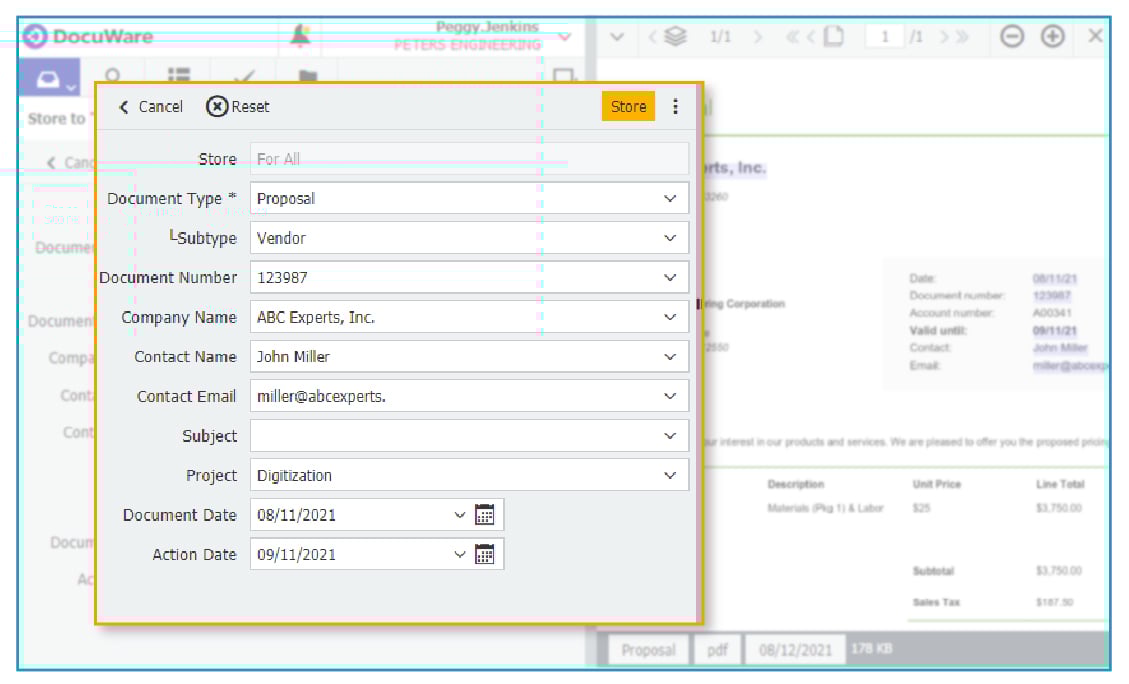
Task: Open user menu for Peggy Jenkins
Action: pos(564,37)
